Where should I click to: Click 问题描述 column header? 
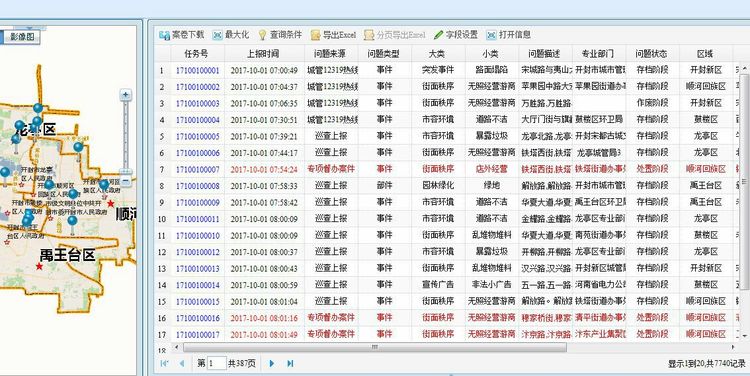(x=544, y=53)
